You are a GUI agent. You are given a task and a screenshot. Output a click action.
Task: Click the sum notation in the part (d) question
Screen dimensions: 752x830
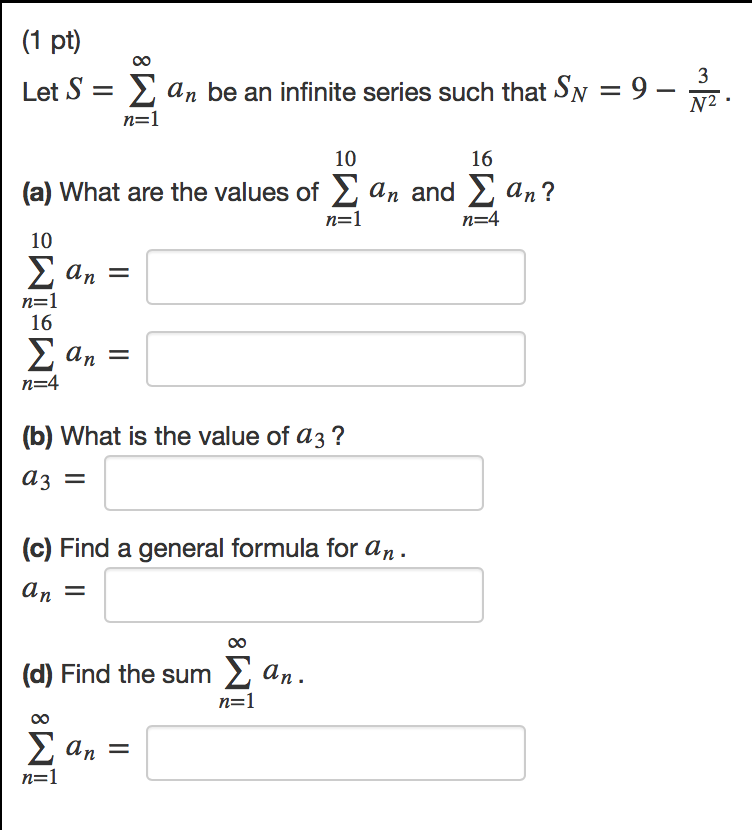pyautogui.click(x=238, y=672)
